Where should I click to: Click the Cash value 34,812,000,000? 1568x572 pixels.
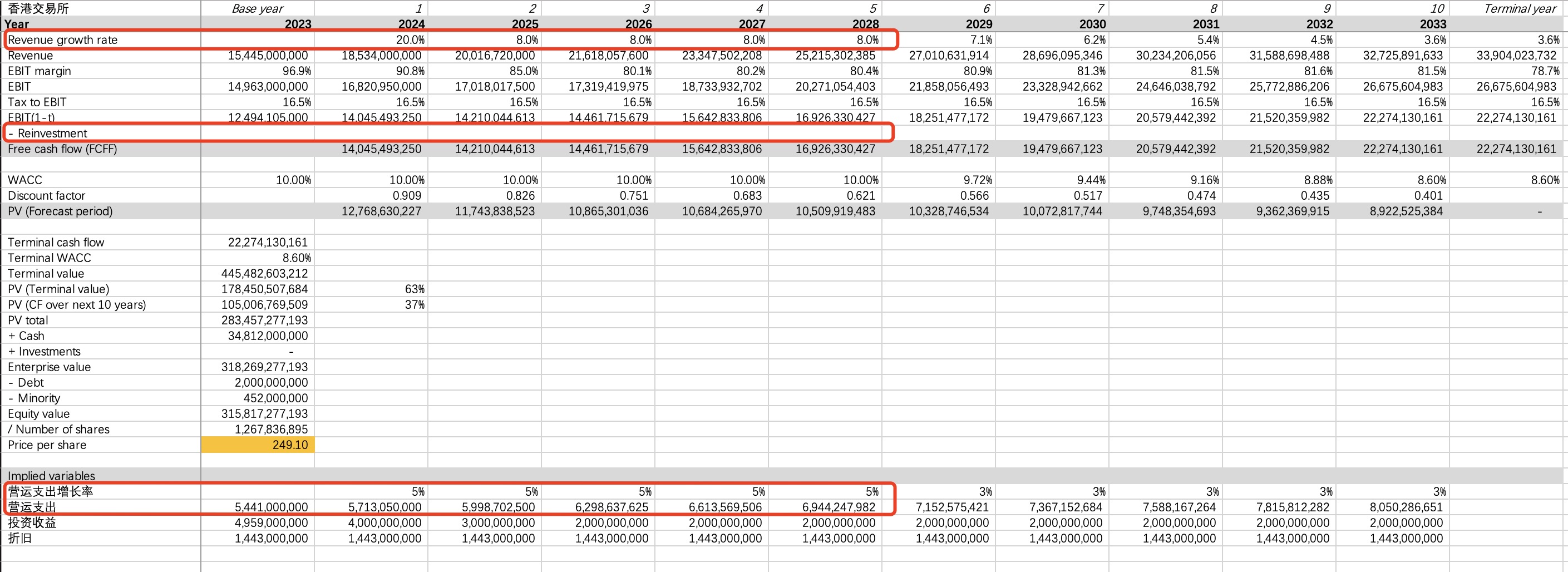pos(268,336)
